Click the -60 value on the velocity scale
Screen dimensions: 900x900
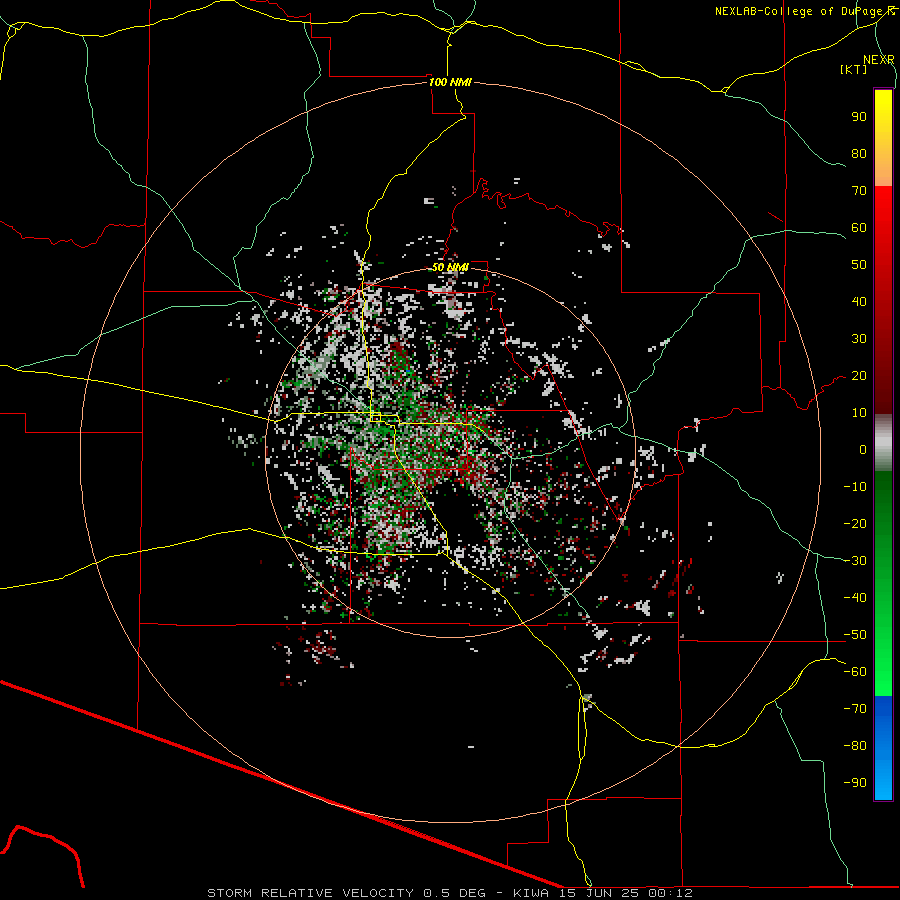pos(855,672)
